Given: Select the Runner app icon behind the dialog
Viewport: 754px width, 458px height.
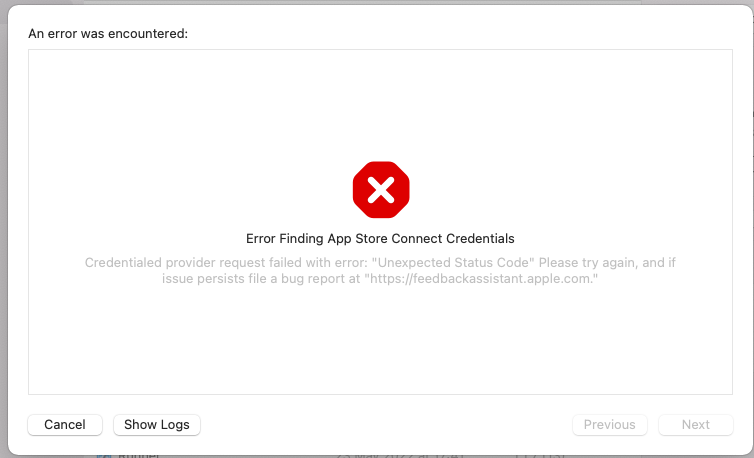Looking at the screenshot, I should [x=103, y=455].
